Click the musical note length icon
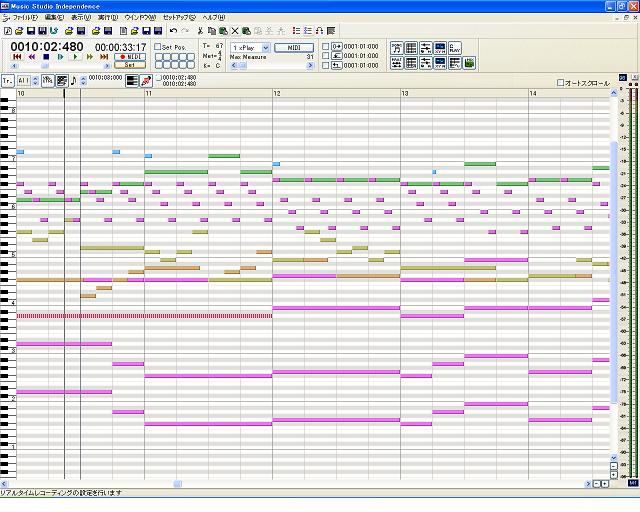The height and width of the screenshot is (512, 640). (x=74, y=80)
